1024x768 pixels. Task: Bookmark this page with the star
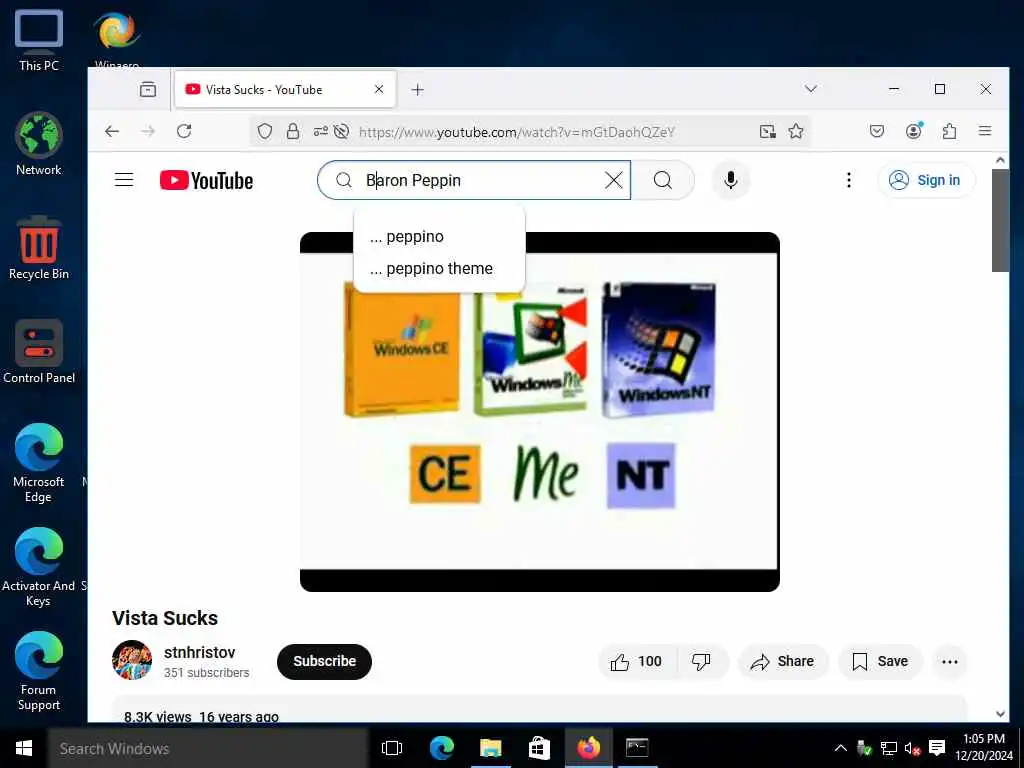(795, 131)
